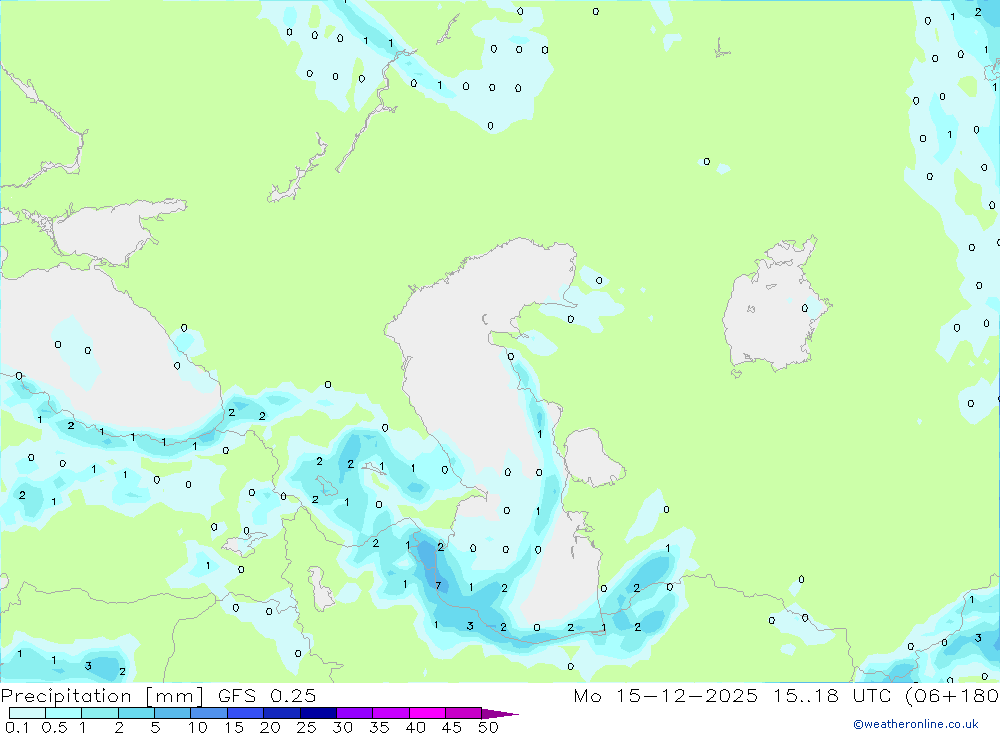Click the legend label "20"

270,727
